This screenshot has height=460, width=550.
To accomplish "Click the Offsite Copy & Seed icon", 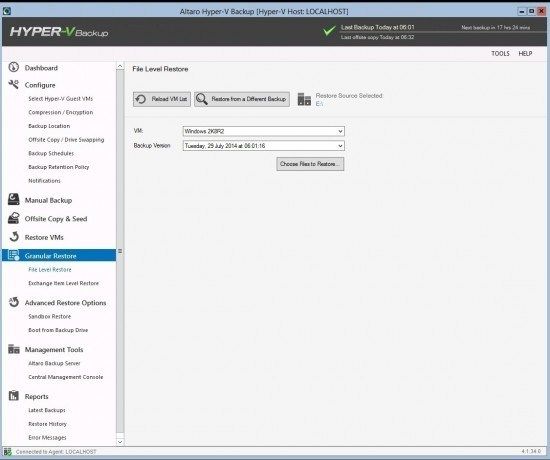I will coord(14,218).
